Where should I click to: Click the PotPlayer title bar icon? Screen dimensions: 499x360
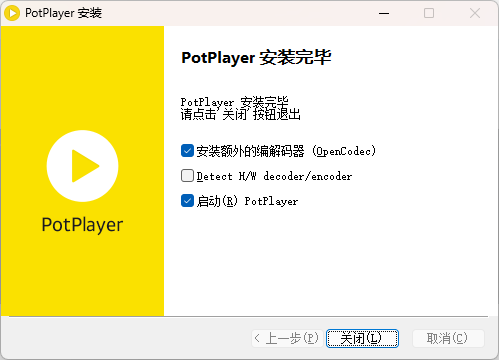[x=12, y=13]
